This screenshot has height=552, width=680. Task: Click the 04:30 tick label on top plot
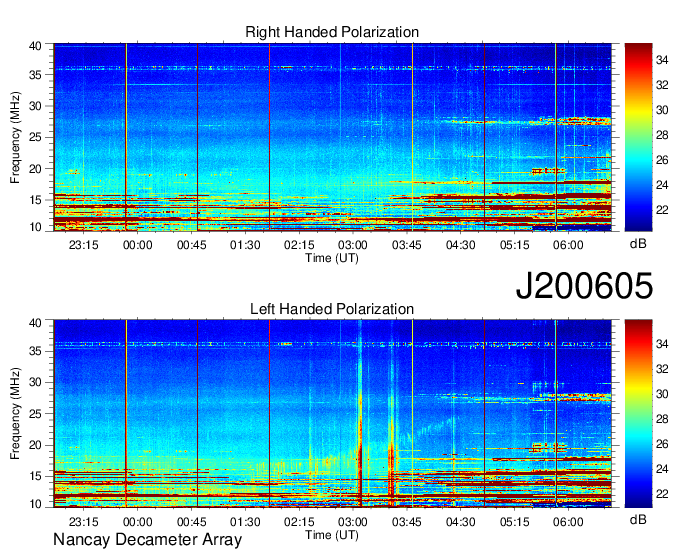coord(461,245)
